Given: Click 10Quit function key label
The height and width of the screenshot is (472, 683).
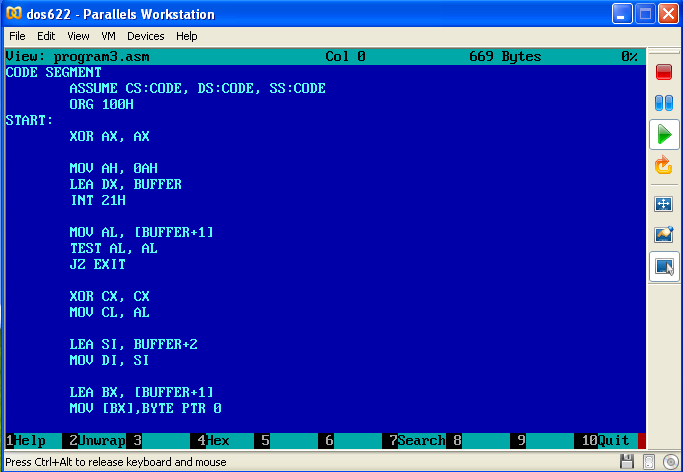Looking at the screenshot, I should [x=605, y=441].
